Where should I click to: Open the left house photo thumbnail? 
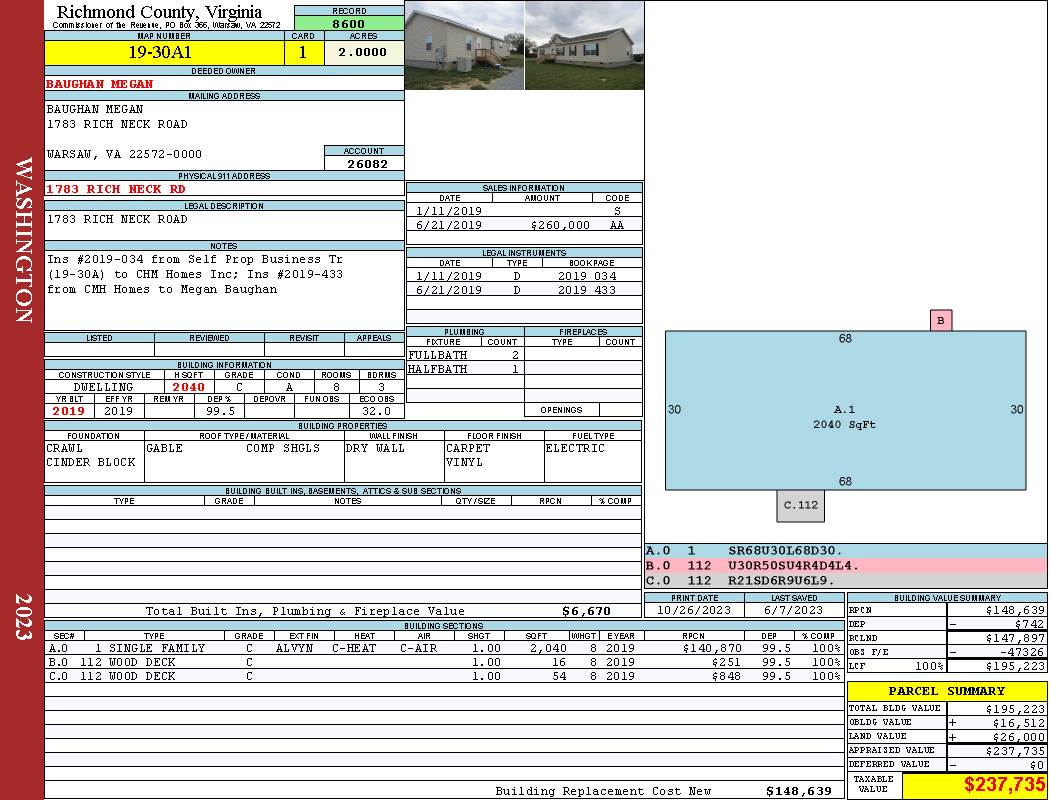[464, 45]
